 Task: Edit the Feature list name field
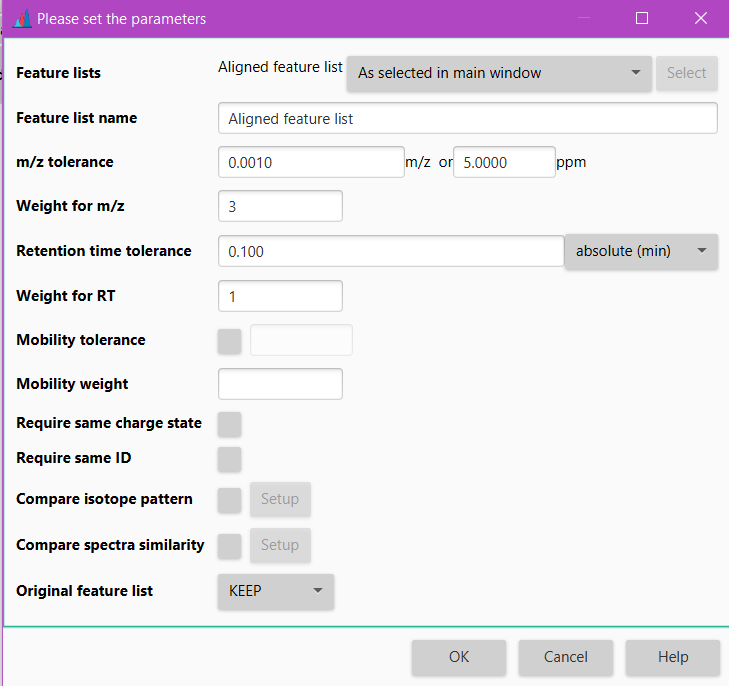(468, 118)
